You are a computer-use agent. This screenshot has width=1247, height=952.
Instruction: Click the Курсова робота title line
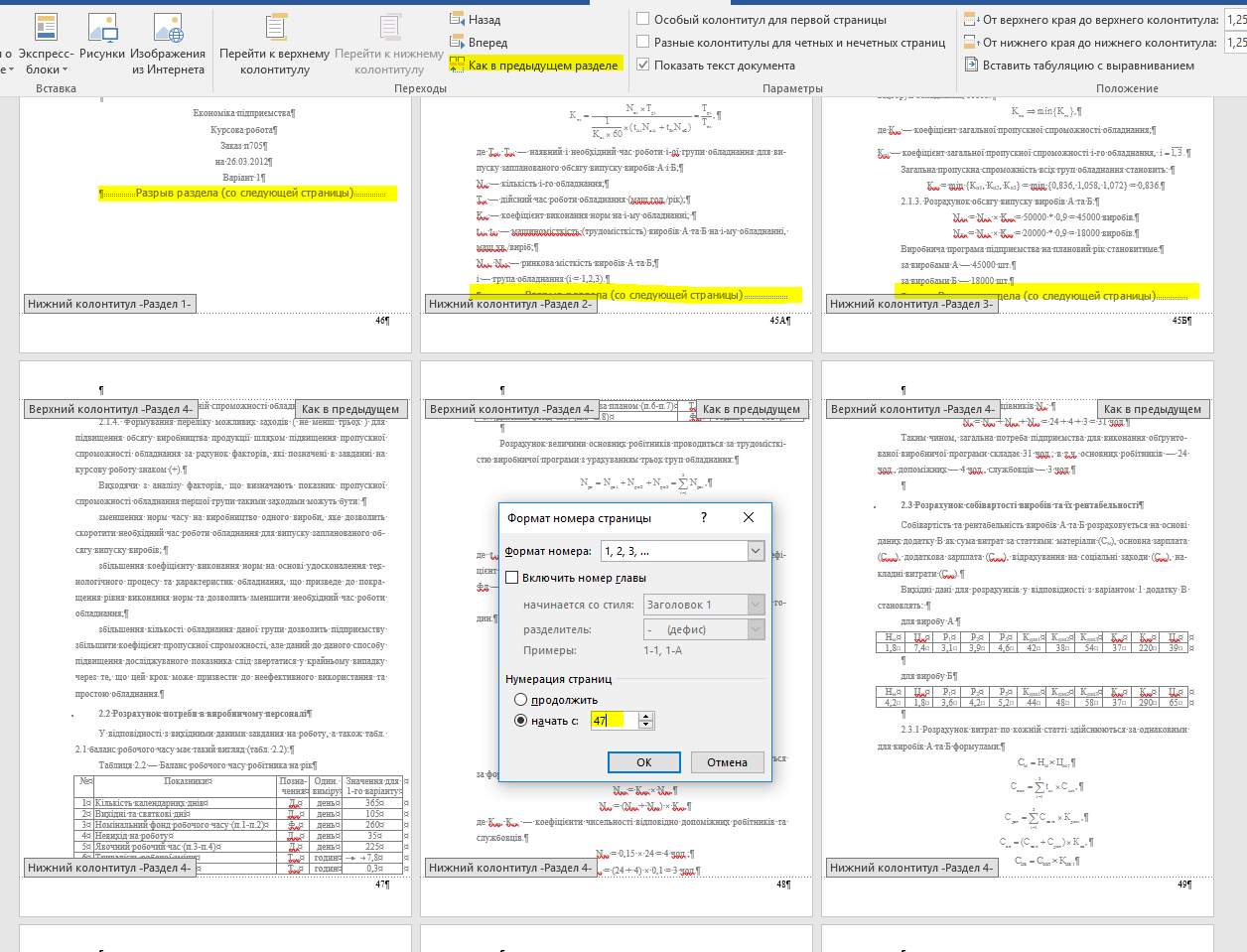click(x=244, y=129)
